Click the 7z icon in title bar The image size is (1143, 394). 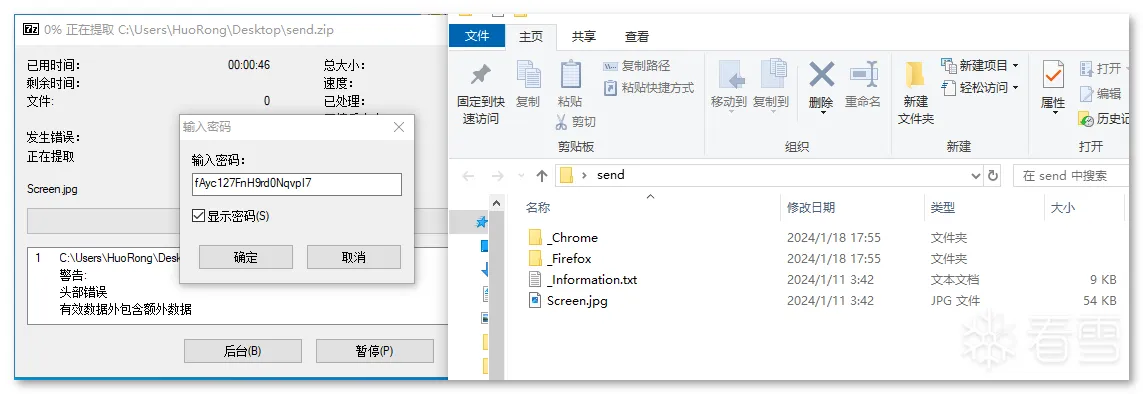click(x=30, y=29)
